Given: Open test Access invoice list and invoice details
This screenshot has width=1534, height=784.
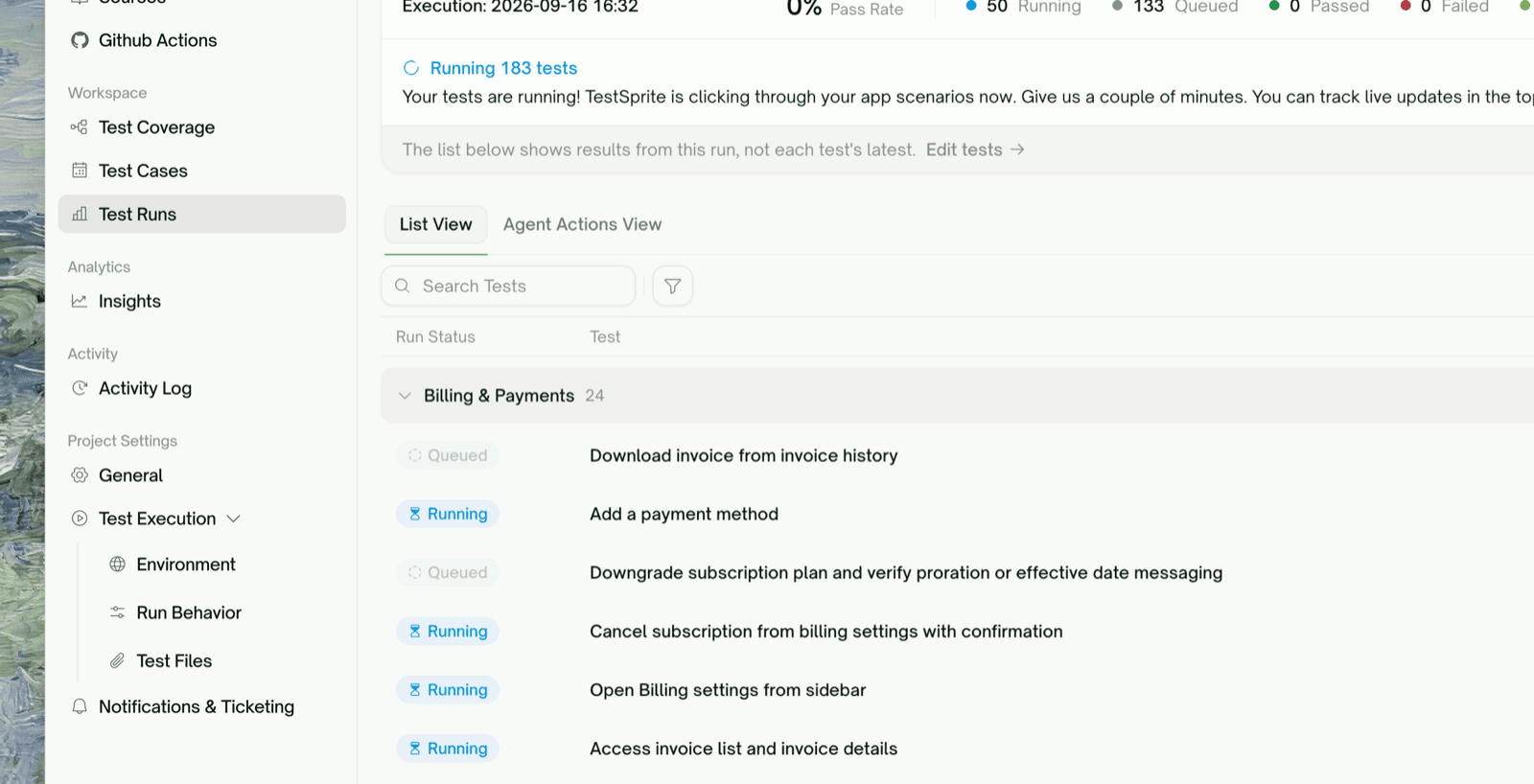Looking at the screenshot, I should [x=744, y=749].
